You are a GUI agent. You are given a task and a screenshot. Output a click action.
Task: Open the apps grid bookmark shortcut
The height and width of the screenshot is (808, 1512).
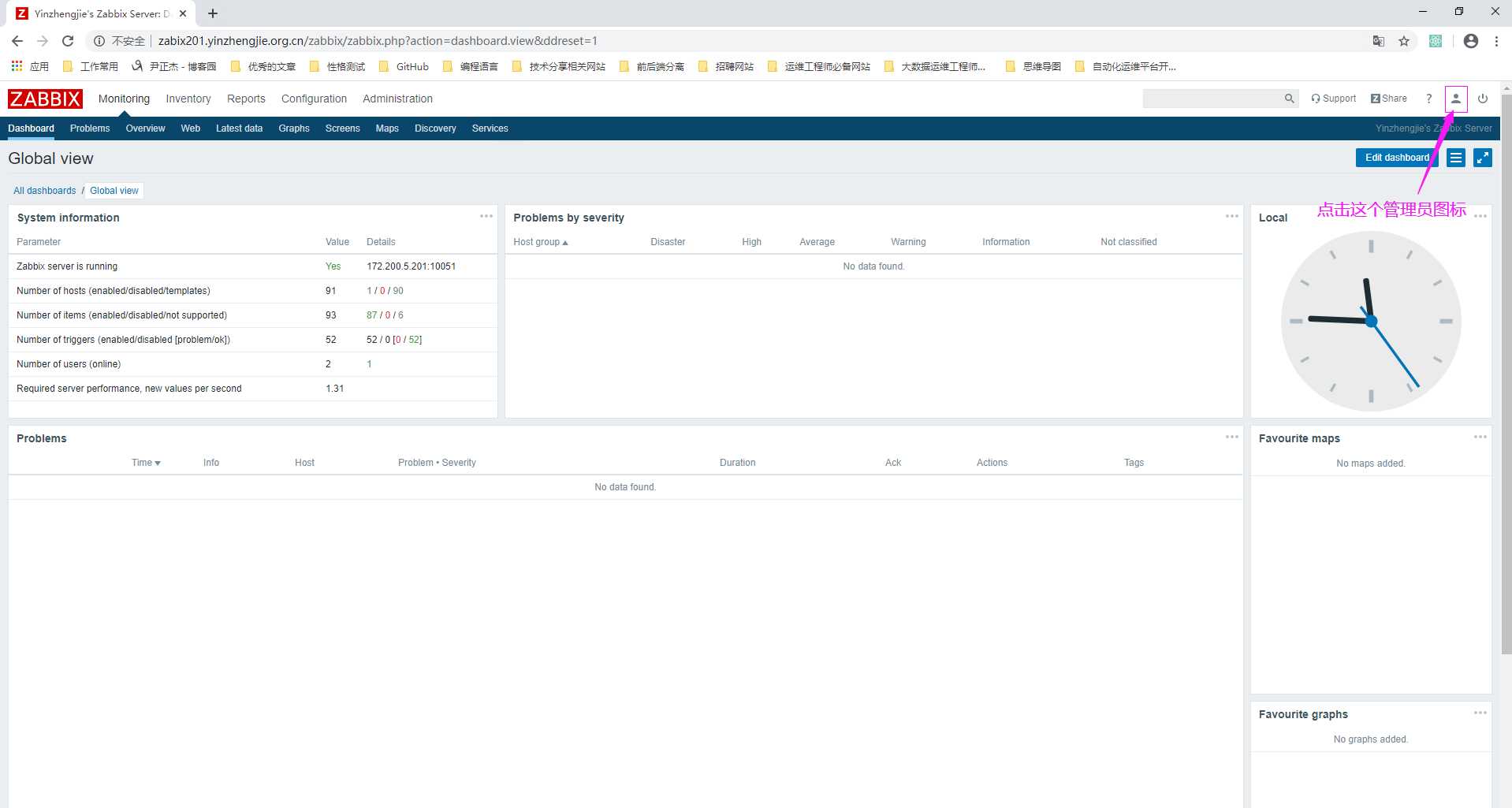(x=29, y=66)
